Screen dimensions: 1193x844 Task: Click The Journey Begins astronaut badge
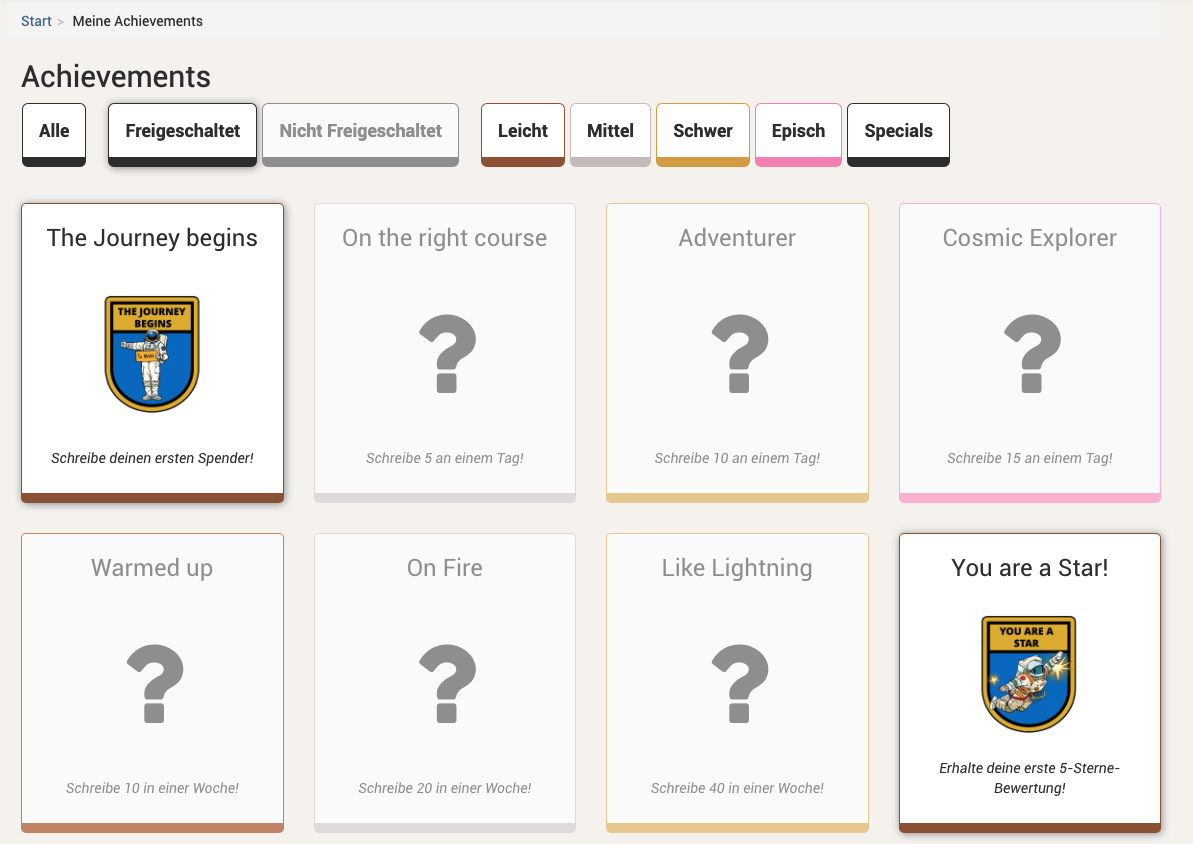point(152,354)
